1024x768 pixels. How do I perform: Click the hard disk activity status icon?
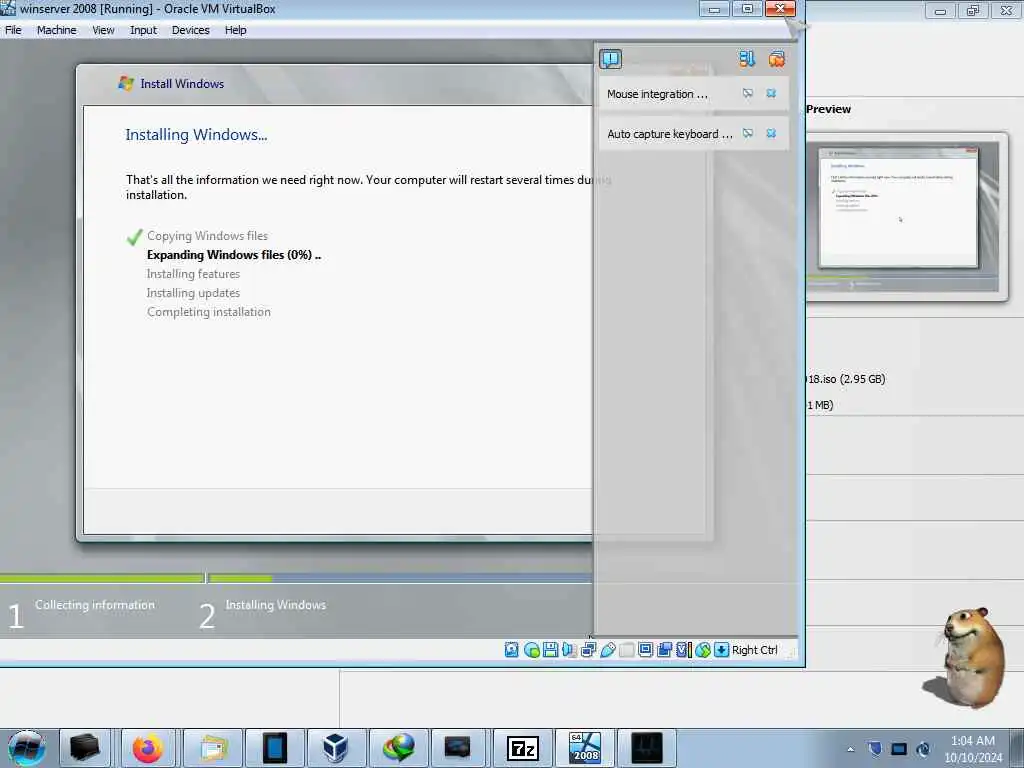tap(511, 650)
